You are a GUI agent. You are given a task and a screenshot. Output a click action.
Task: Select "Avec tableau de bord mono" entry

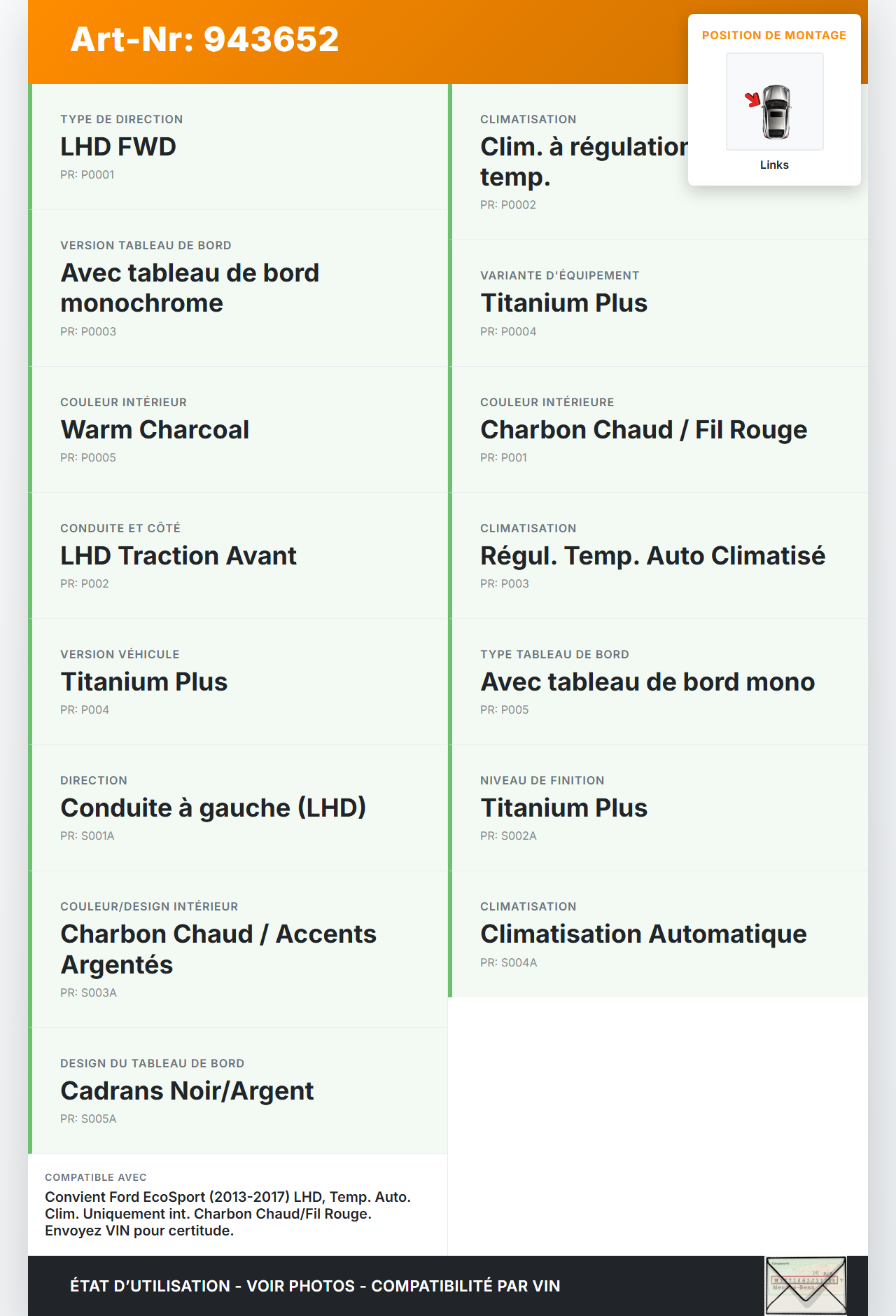647,682
